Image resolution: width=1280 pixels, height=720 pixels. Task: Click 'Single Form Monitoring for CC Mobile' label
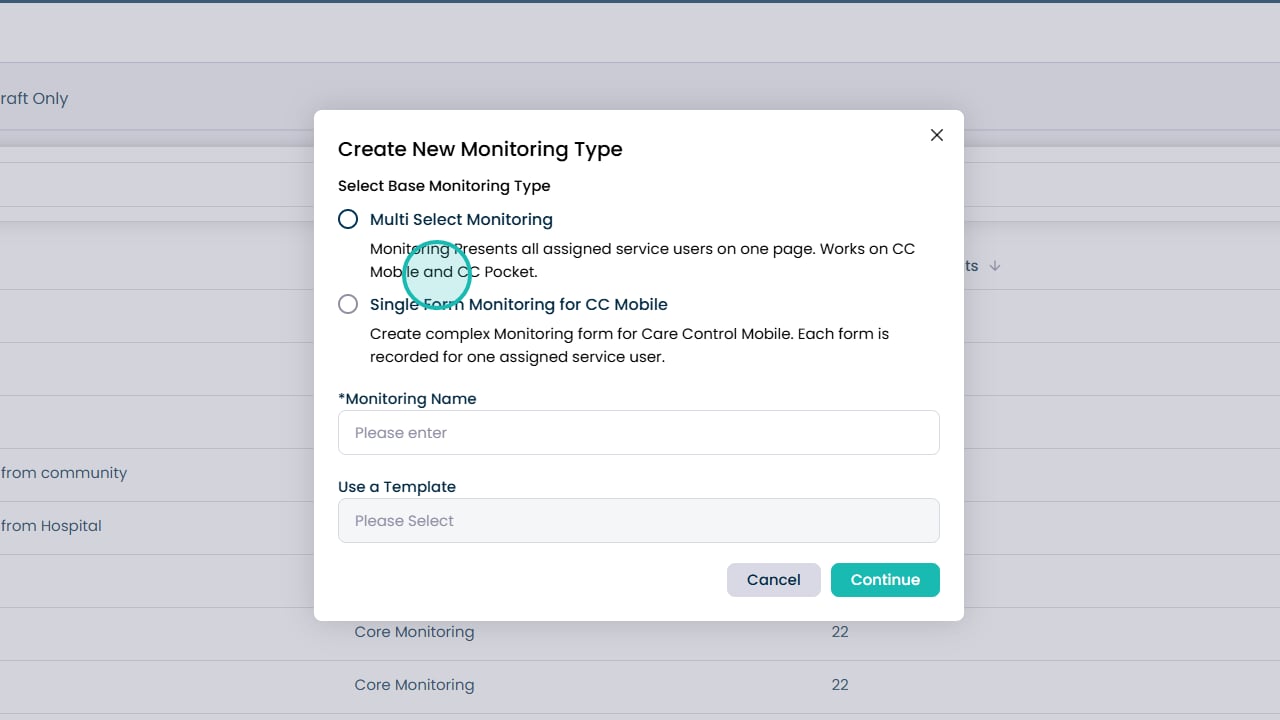pos(518,304)
